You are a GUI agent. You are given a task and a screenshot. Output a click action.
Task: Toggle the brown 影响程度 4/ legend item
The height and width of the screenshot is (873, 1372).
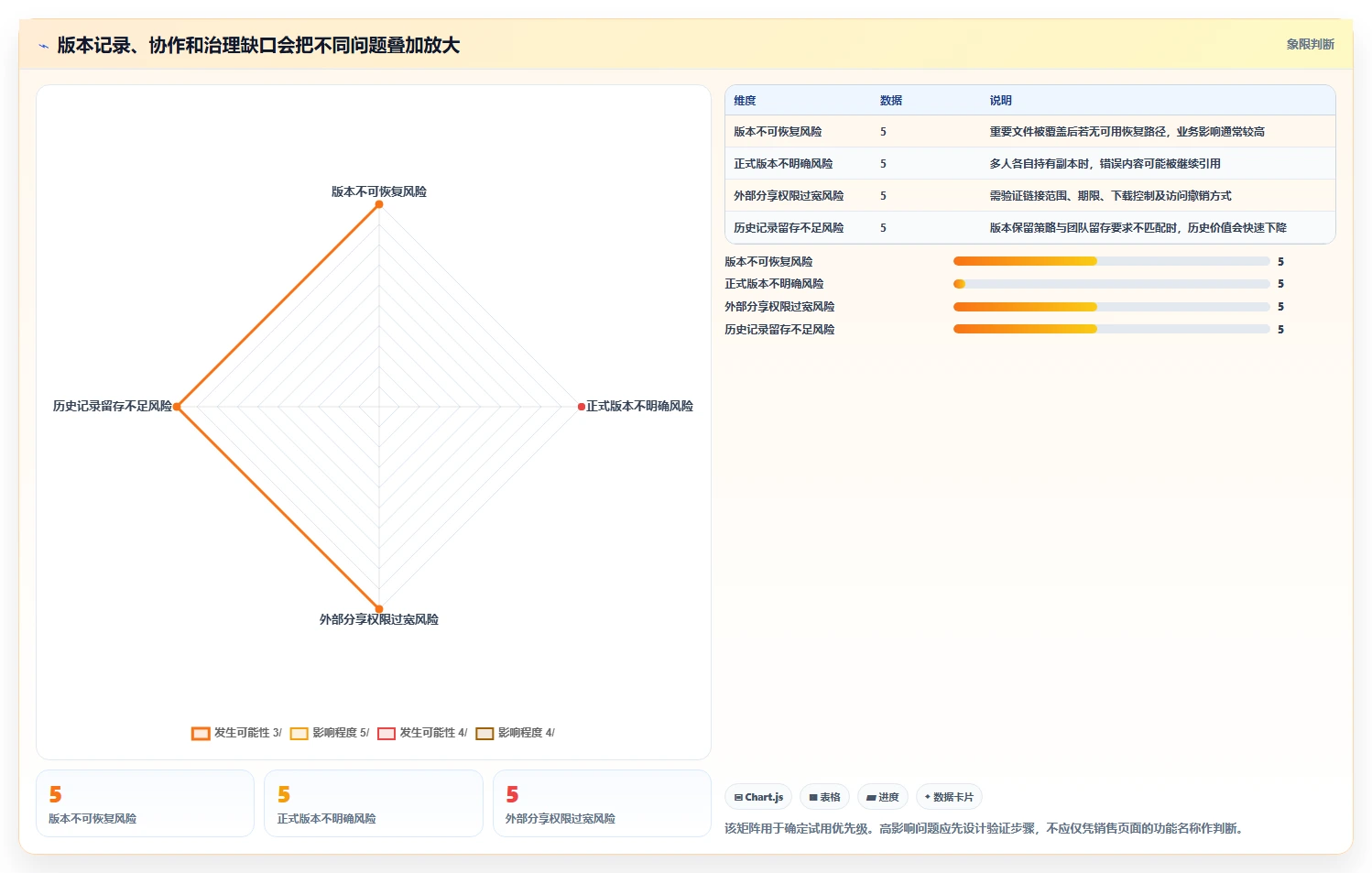(x=515, y=733)
